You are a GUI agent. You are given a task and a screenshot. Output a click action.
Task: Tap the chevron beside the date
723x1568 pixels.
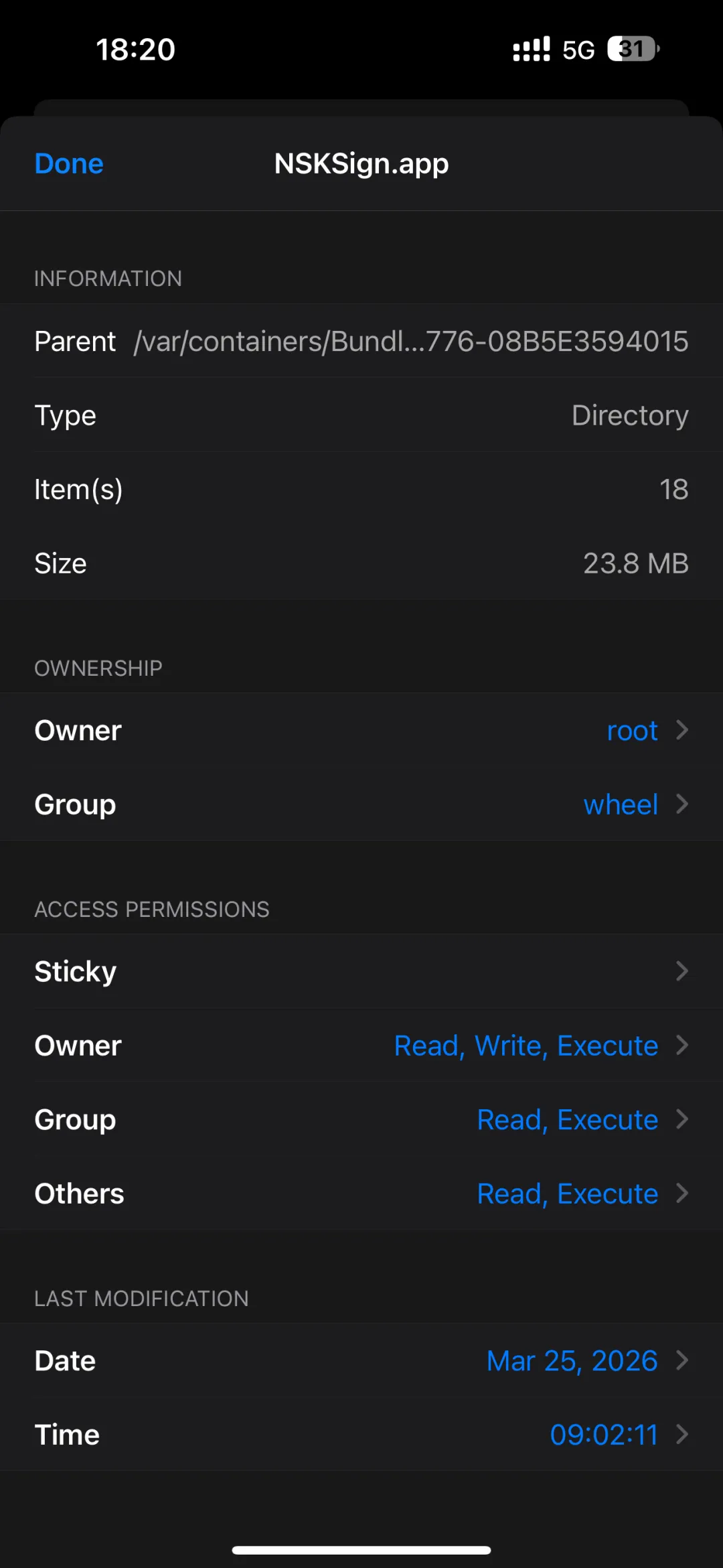(682, 1360)
